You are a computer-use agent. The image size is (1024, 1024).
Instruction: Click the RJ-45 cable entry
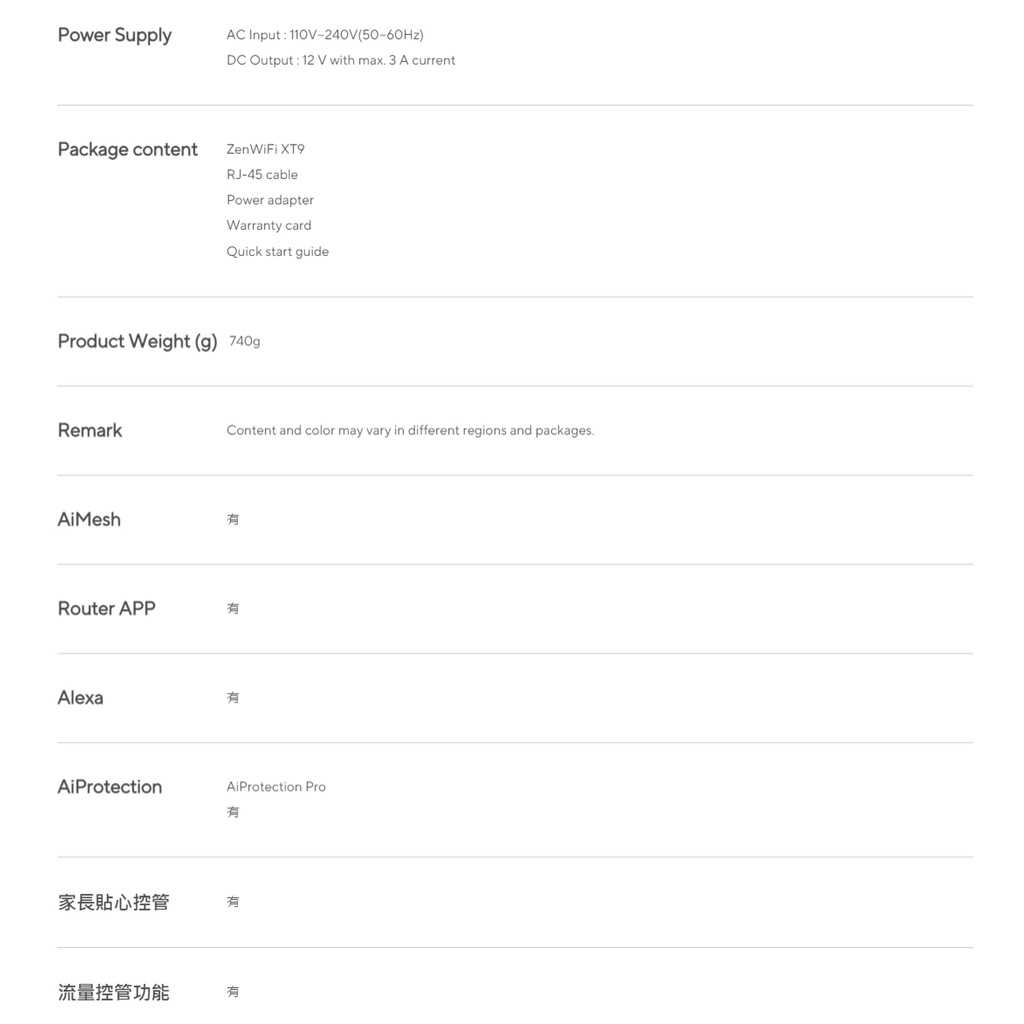click(262, 175)
